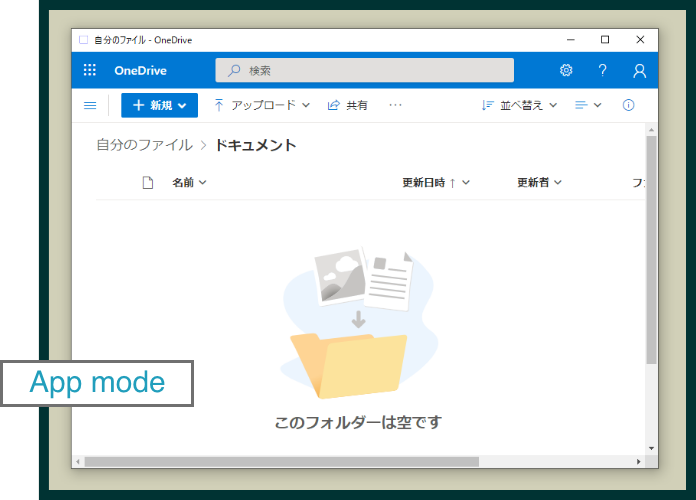Image resolution: width=696 pixels, height=500 pixels.
Task: Sort by 名前 column header
Action: point(188,182)
